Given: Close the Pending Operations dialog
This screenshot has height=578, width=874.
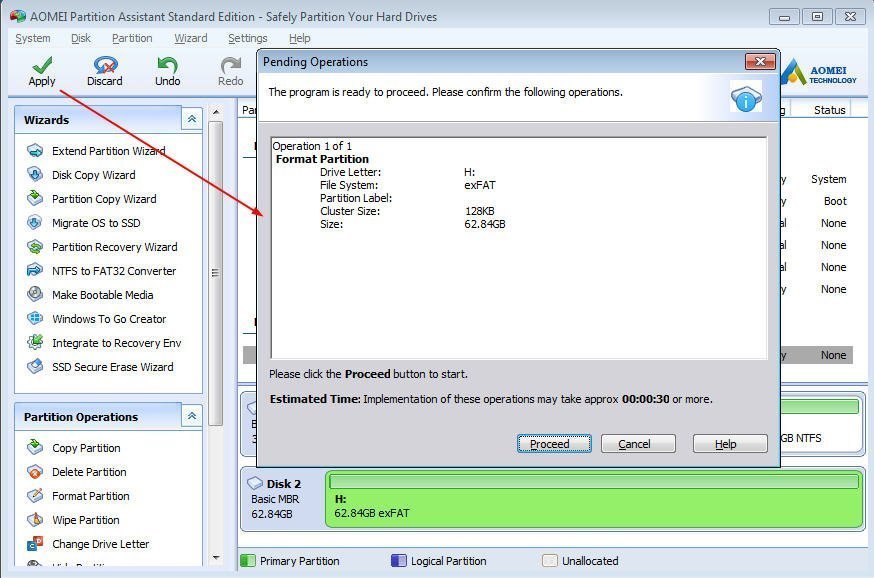Looking at the screenshot, I should (760, 61).
